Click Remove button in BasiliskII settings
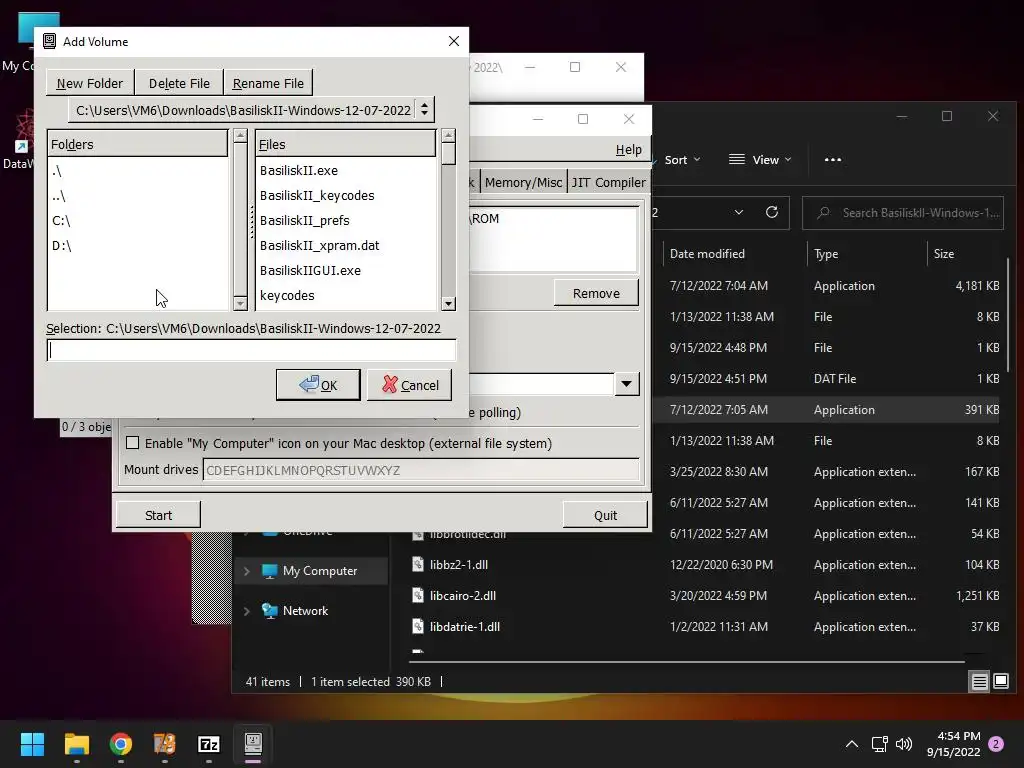This screenshot has height=768, width=1024. coord(596,293)
